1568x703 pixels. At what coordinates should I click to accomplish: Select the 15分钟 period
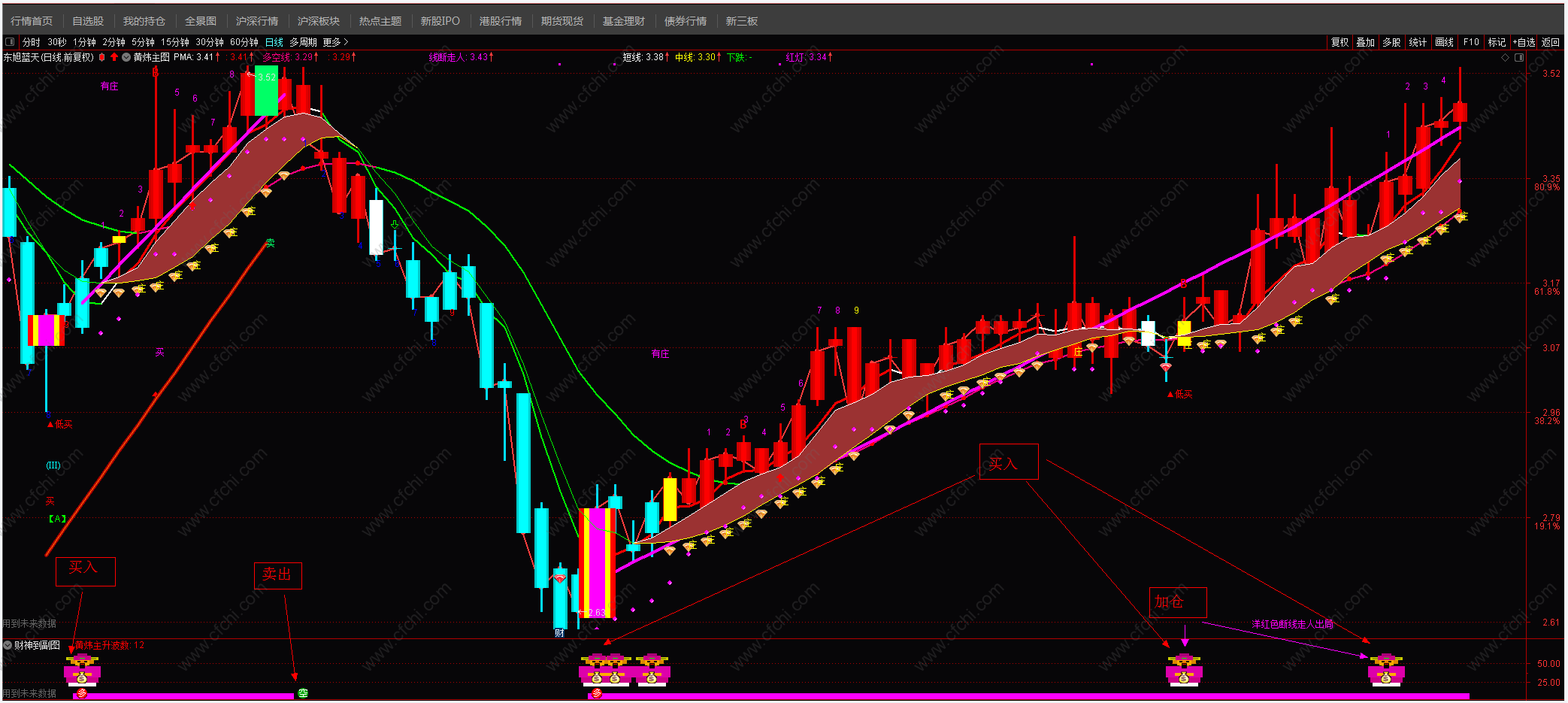pyautogui.click(x=175, y=42)
